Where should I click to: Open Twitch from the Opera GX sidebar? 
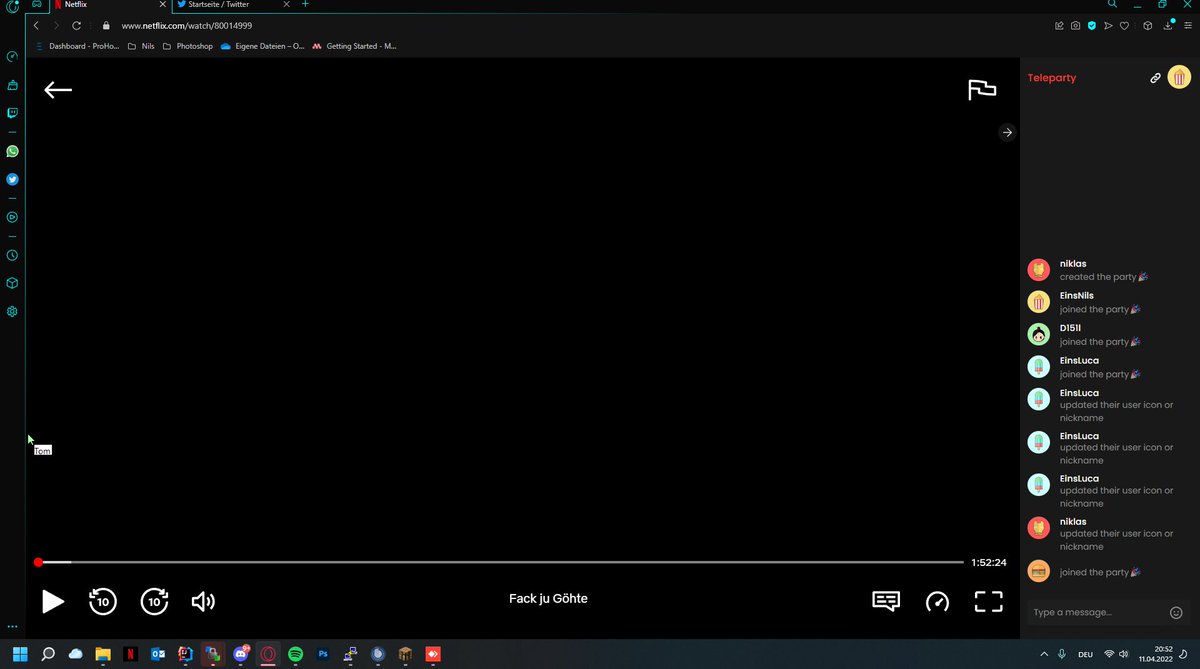[12, 113]
